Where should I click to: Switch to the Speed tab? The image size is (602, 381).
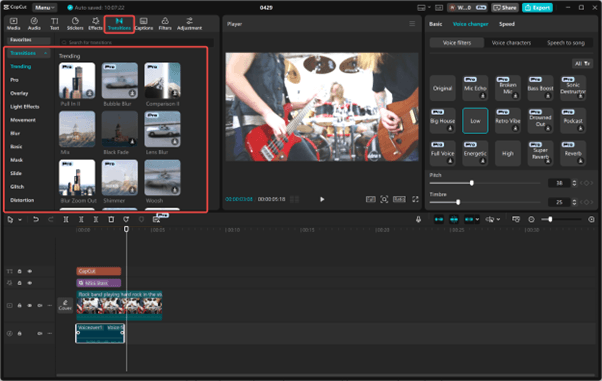pyautogui.click(x=506, y=24)
